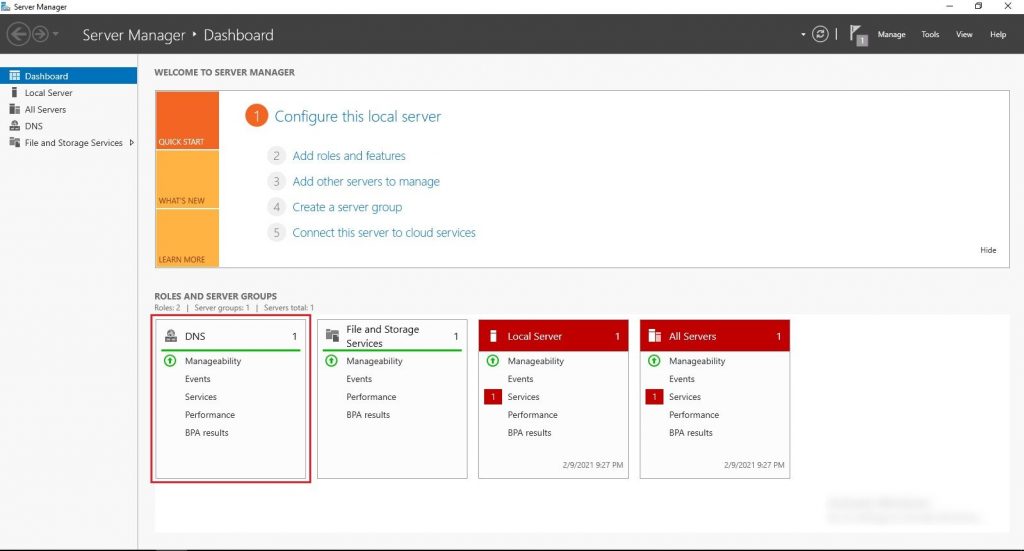Open the Help menu
This screenshot has height=551, width=1024.
tap(998, 35)
